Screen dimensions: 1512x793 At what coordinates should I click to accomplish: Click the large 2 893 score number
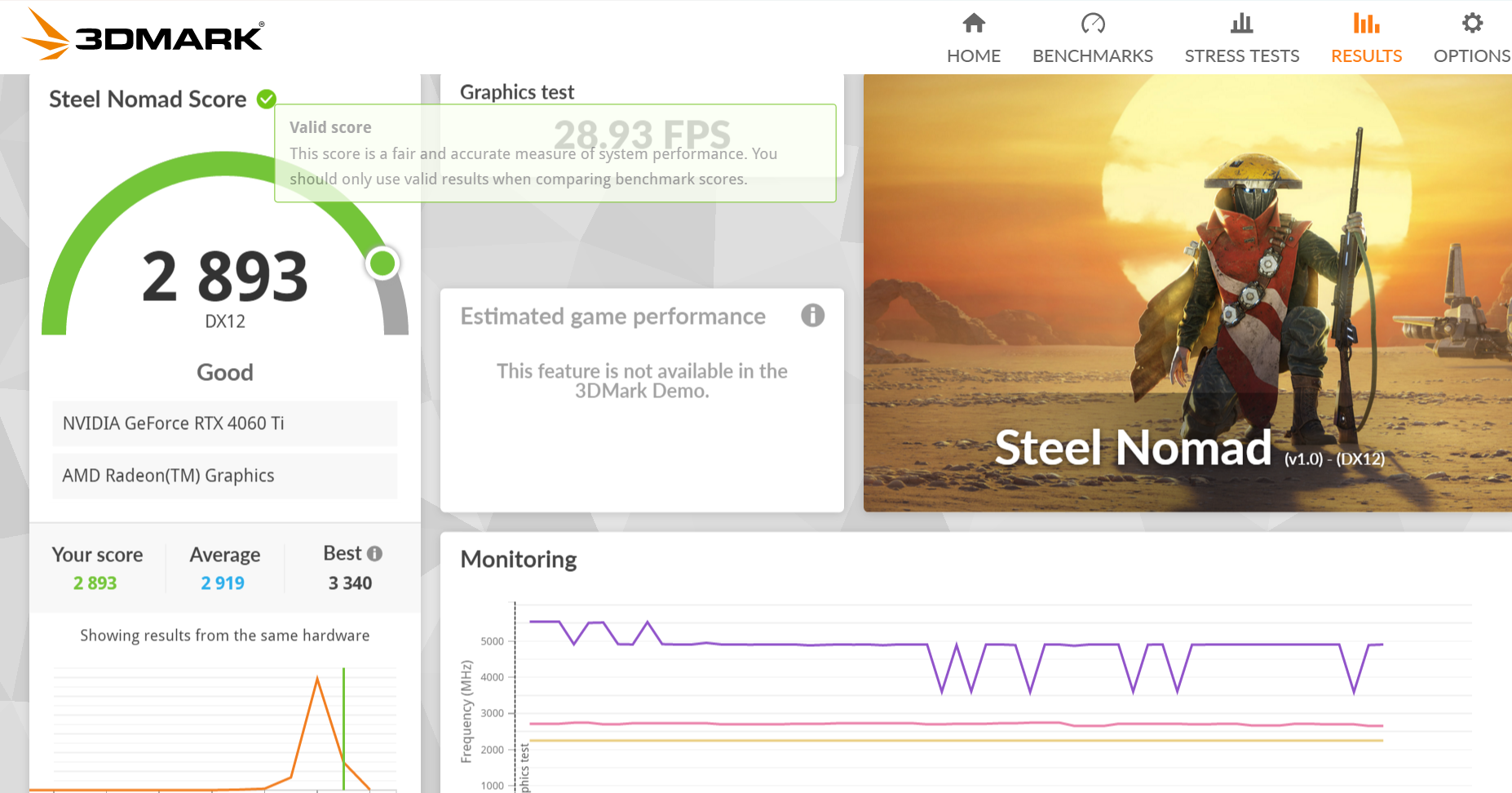225,277
